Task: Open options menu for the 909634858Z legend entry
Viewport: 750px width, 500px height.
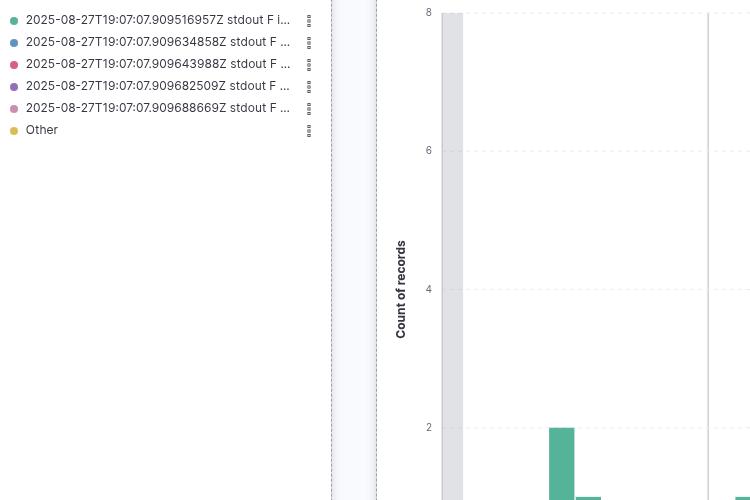Action: (309, 42)
